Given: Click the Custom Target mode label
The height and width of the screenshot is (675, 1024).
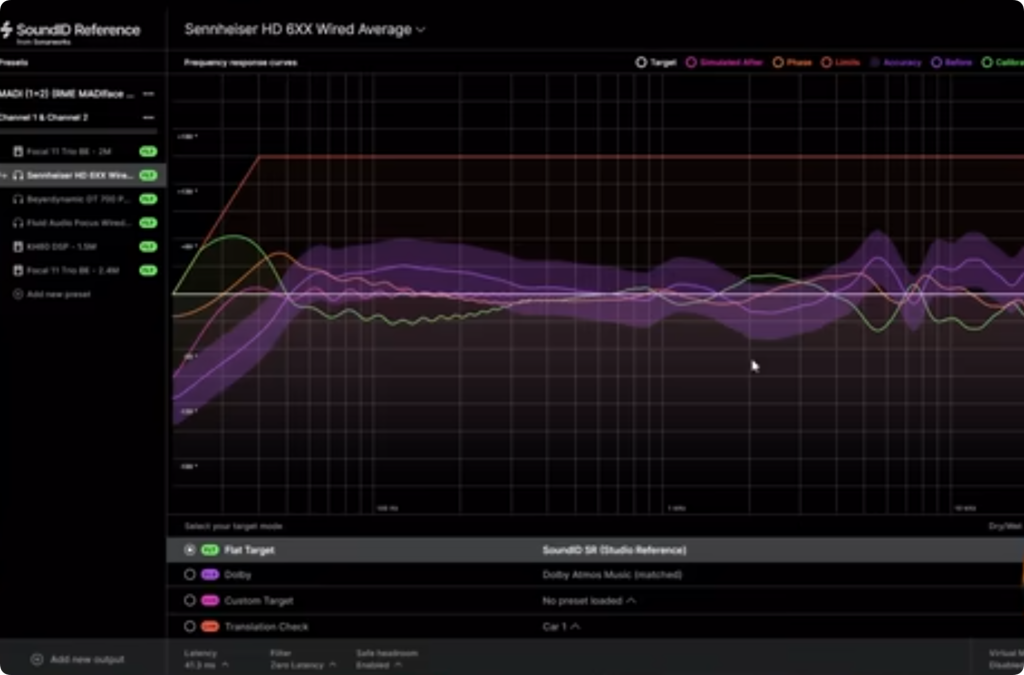Looking at the screenshot, I should pyautogui.click(x=259, y=601).
